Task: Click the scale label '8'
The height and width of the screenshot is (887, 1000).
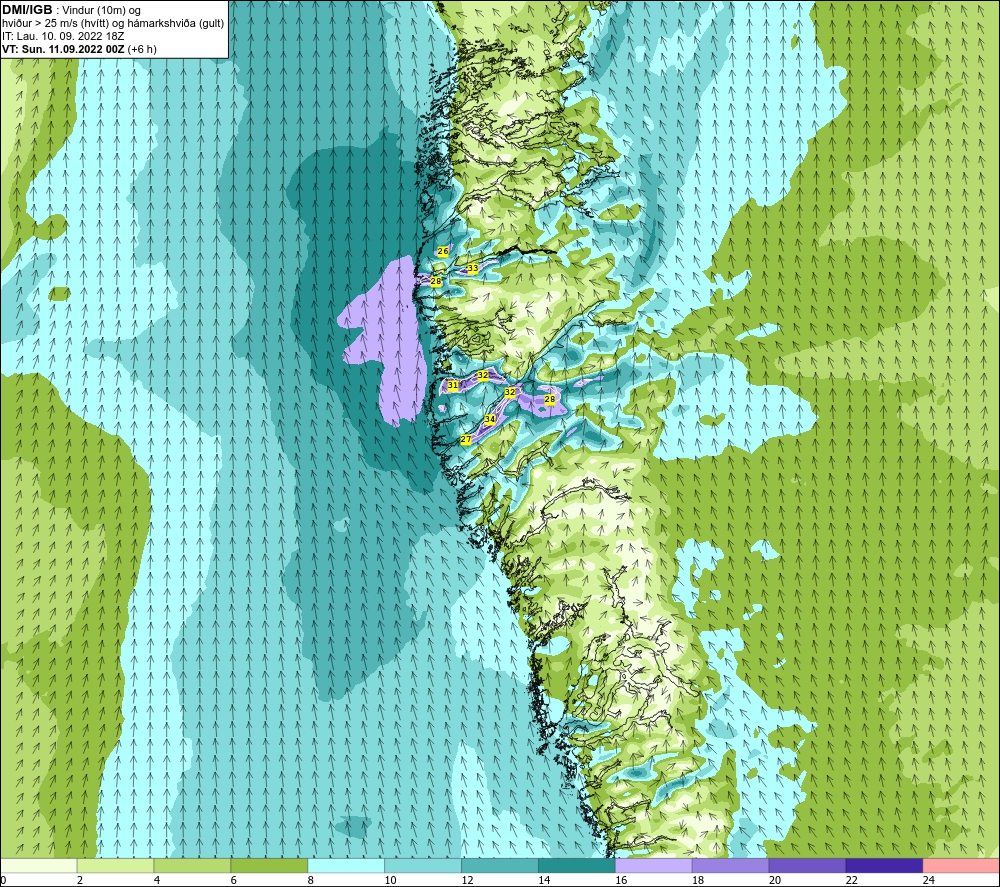Action: (x=311, y=880)
